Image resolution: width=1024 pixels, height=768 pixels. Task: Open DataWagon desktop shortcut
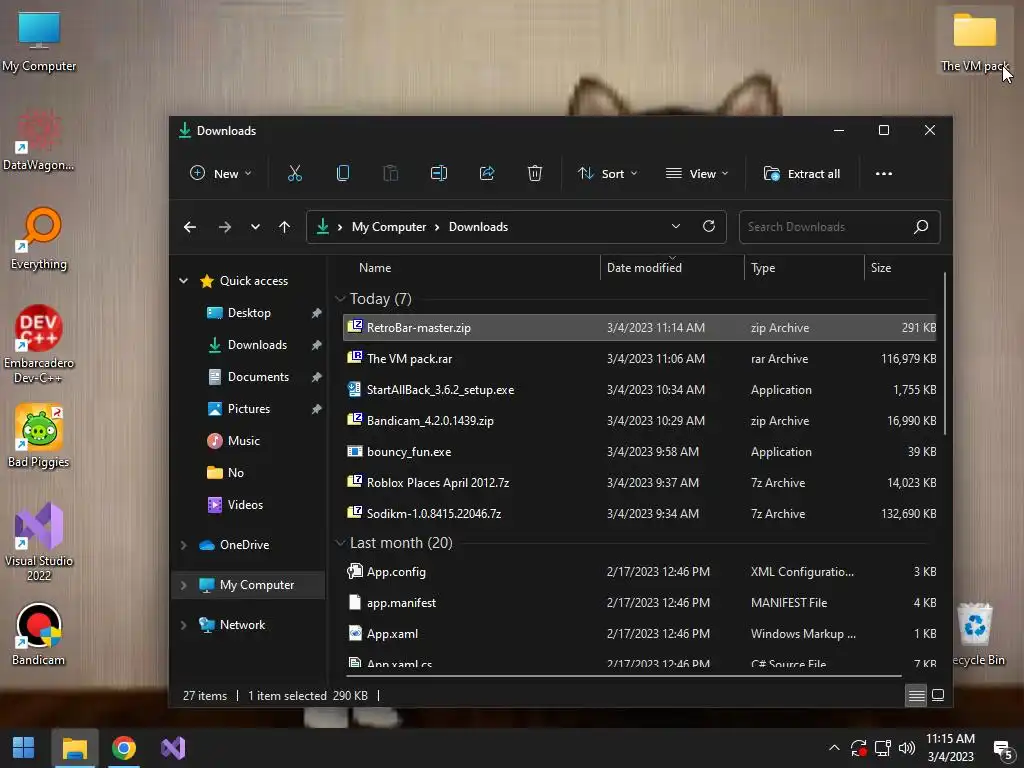39,140
